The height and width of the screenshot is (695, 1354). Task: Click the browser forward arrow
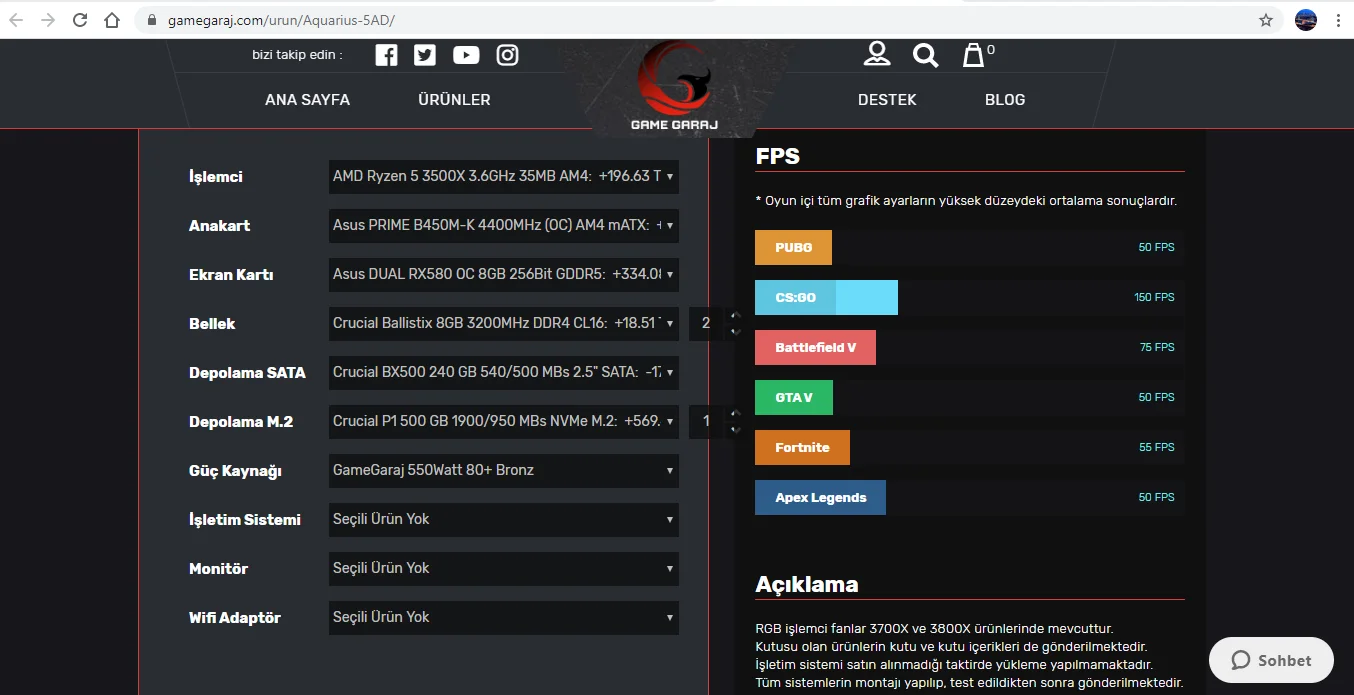coord(47,20)
